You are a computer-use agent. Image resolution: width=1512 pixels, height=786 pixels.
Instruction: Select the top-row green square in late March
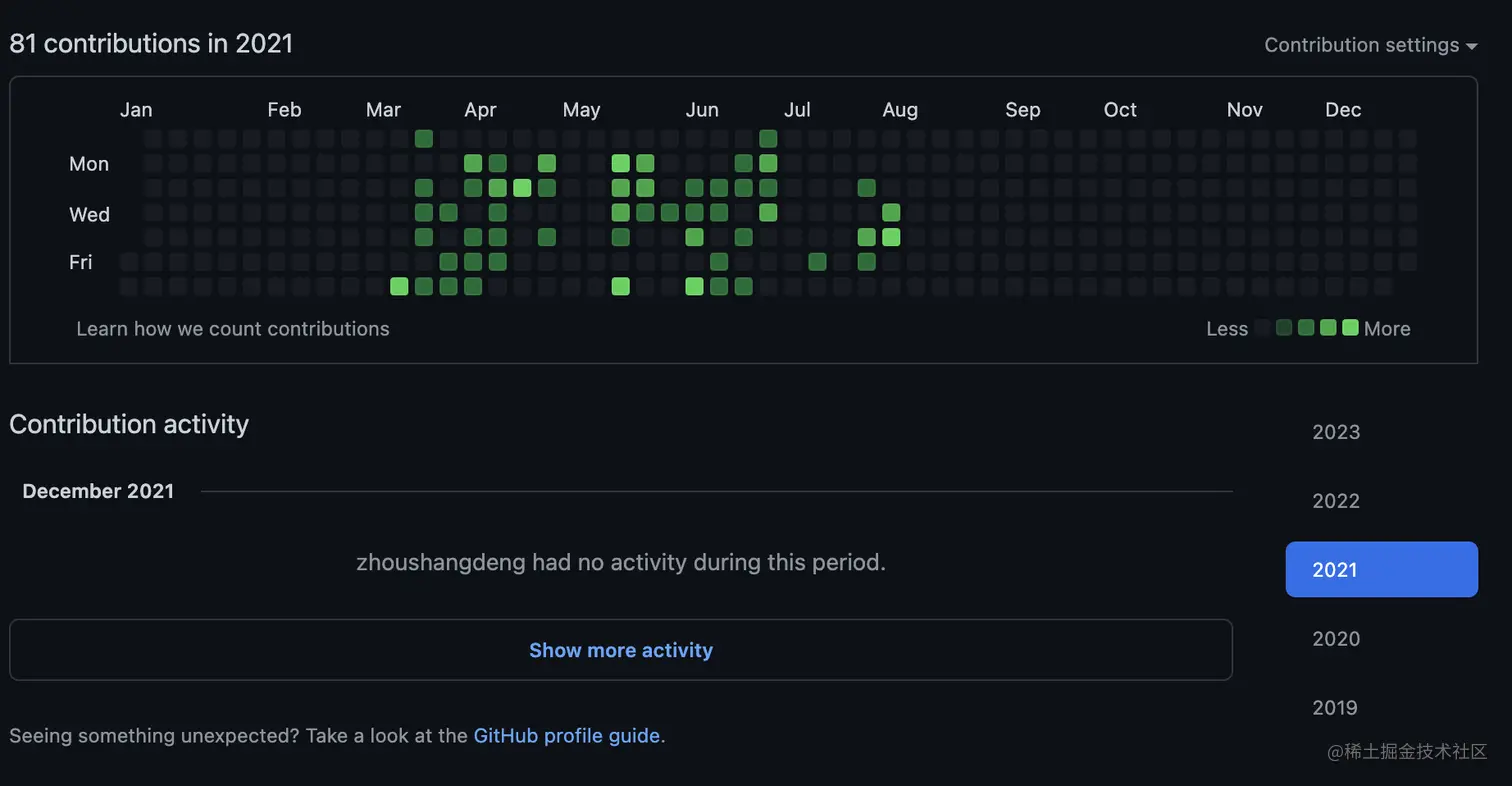[x=424, y=138]
